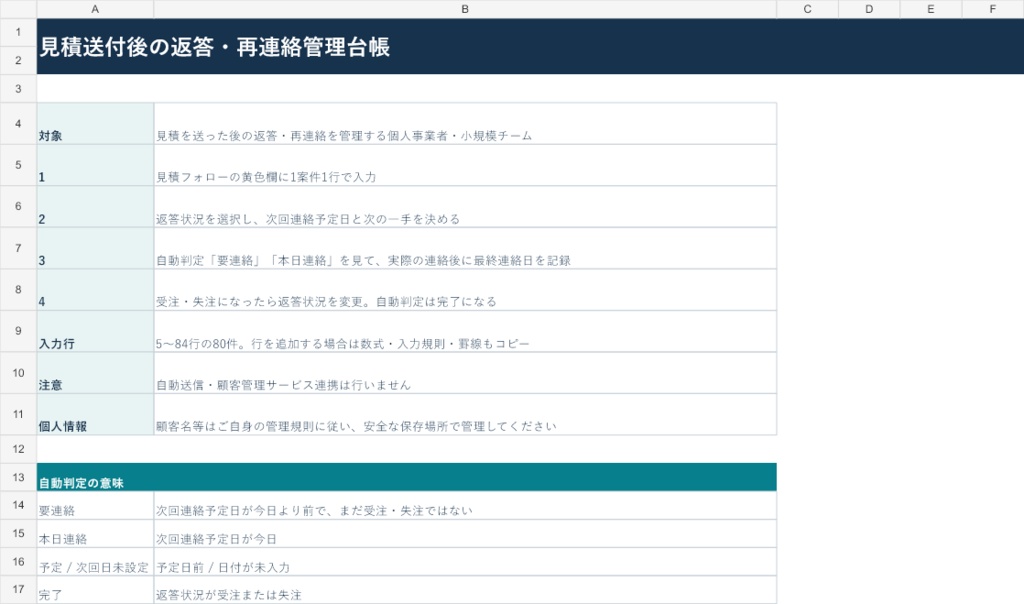Click the 完了 cell in column A

point(95,590)
